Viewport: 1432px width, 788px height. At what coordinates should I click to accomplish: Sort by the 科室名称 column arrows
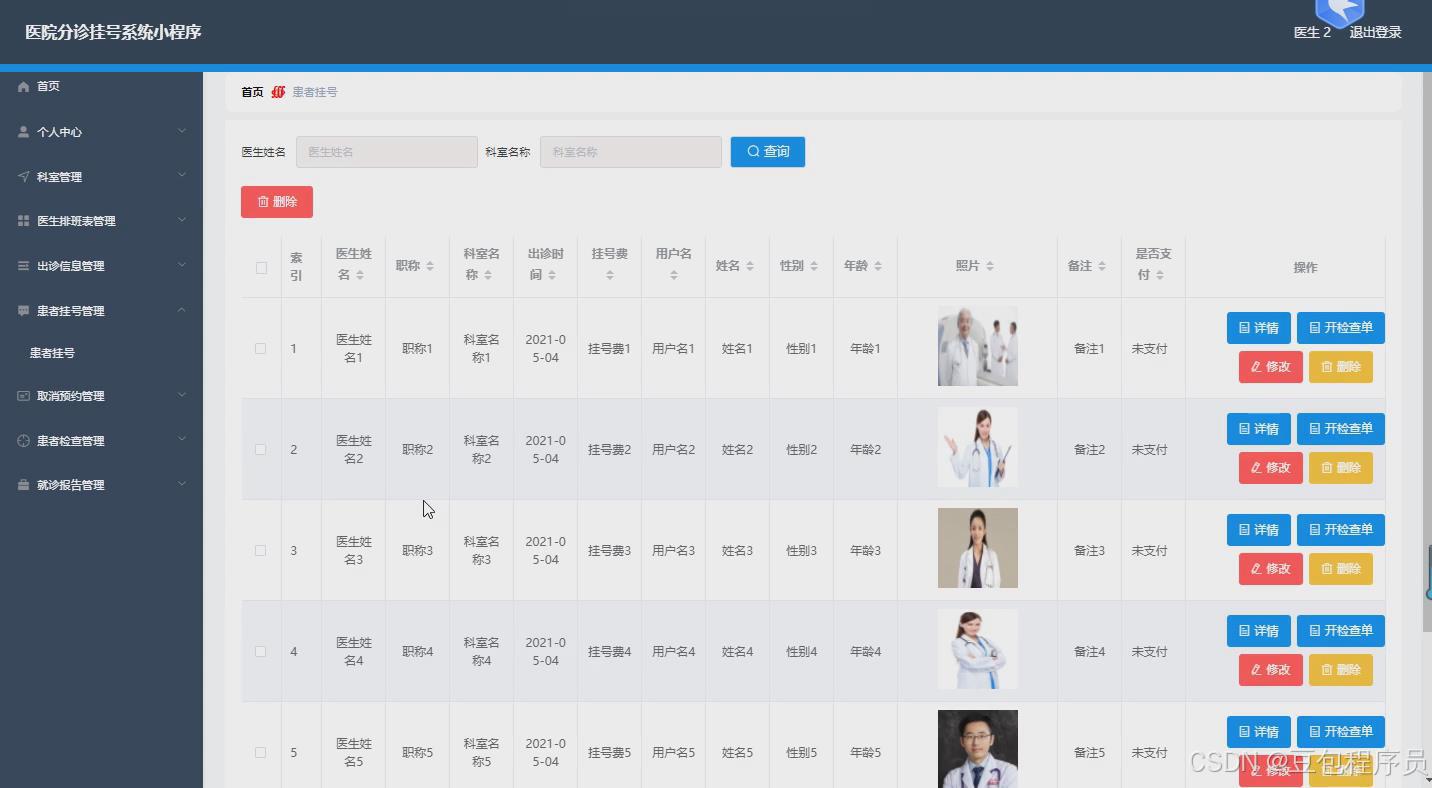coord(488,275)
